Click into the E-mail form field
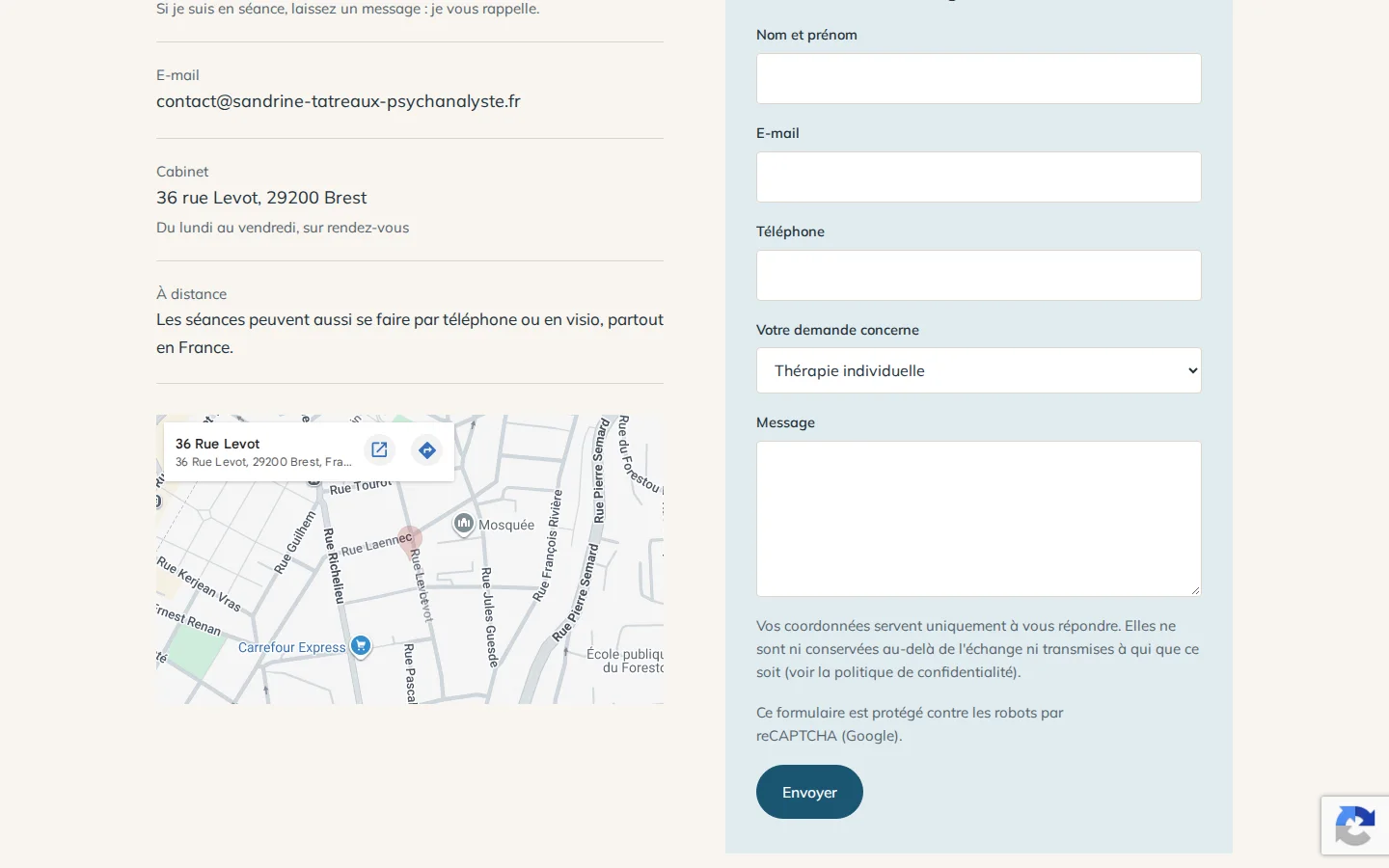1389x868 pixels. pyautogui.click(x=978, y=177)
